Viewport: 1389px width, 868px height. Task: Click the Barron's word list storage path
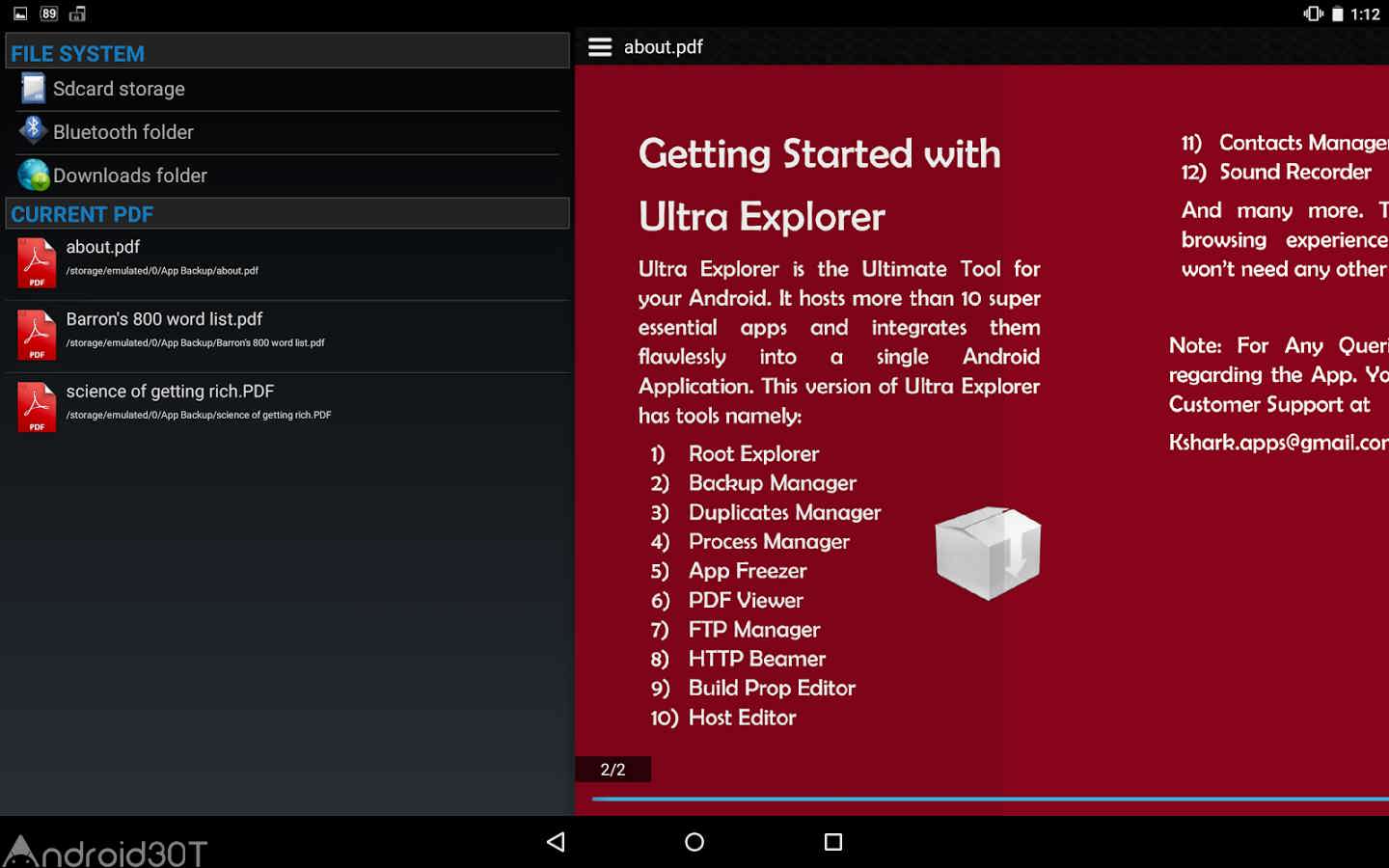[196, 343]
